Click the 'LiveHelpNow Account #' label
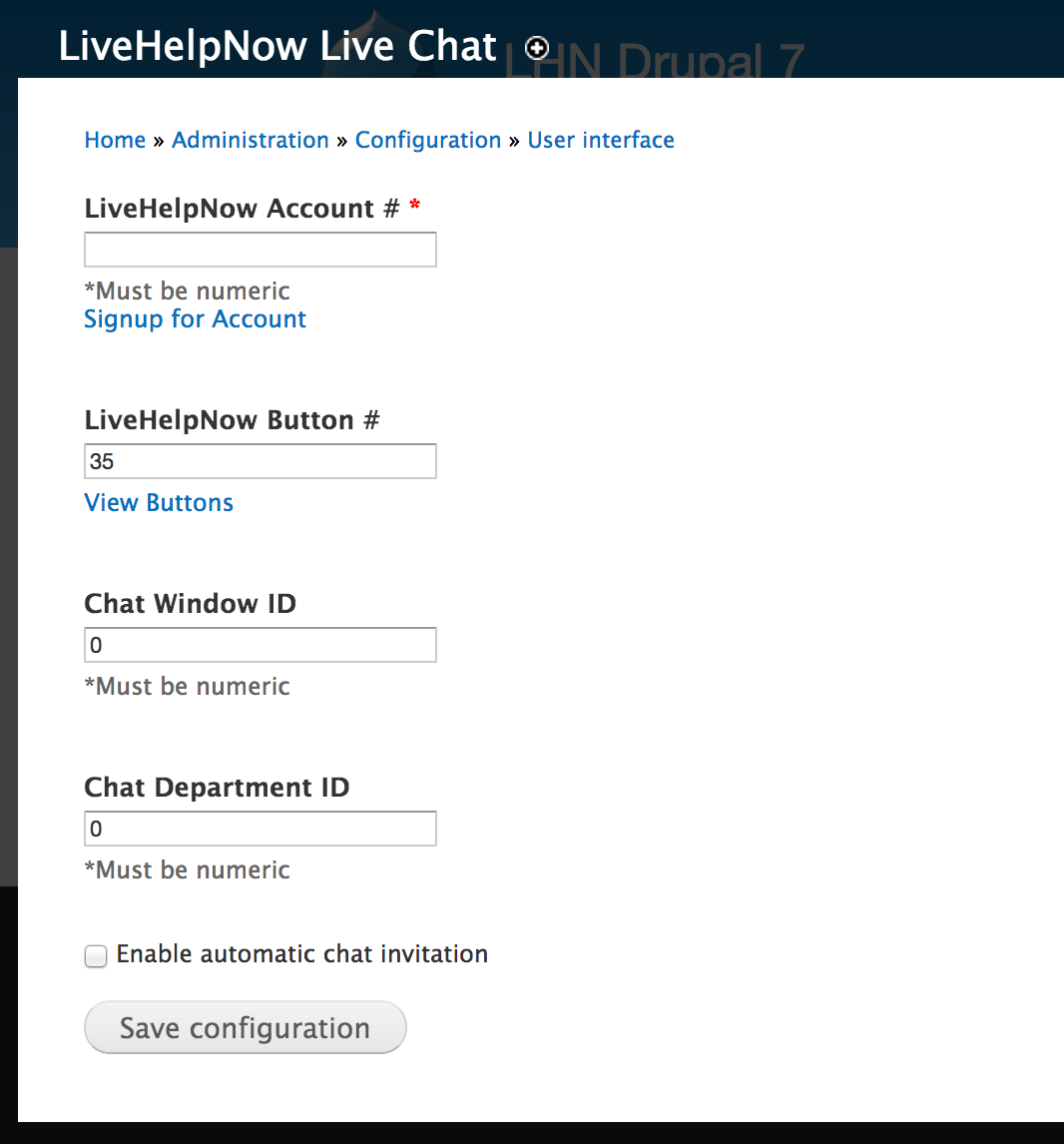Screen dimensions: 1064x1144 click(243, 209)
